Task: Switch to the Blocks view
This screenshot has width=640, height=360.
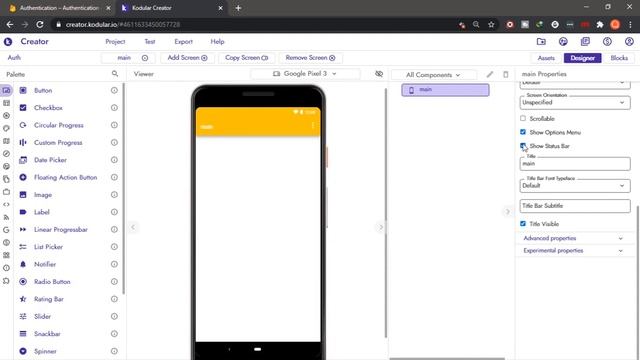Action: pos(619,58)
